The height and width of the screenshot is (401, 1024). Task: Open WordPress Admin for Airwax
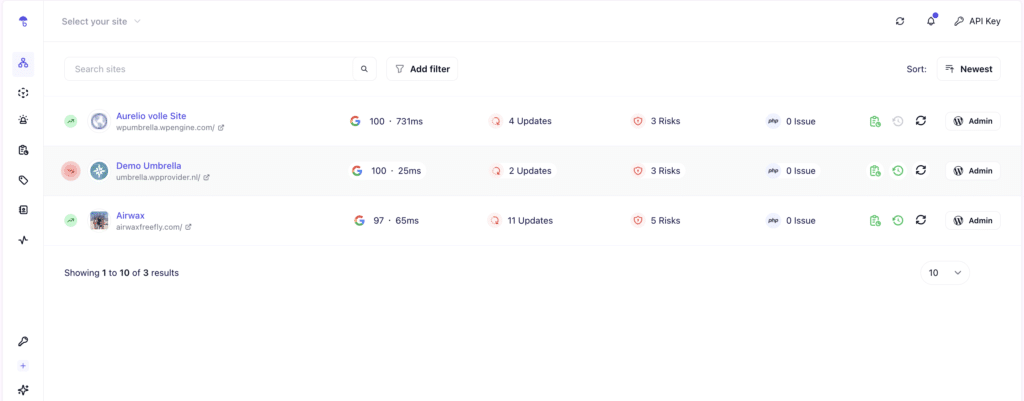pyautogui.click(x=973, y=221)
